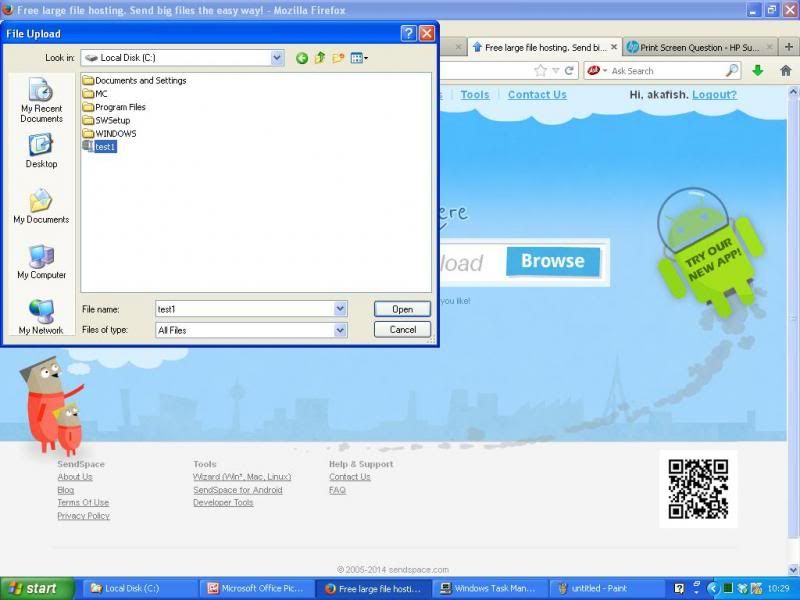
Task: Click the Cancel button in File Upload
Action: (x=402, y=330)
